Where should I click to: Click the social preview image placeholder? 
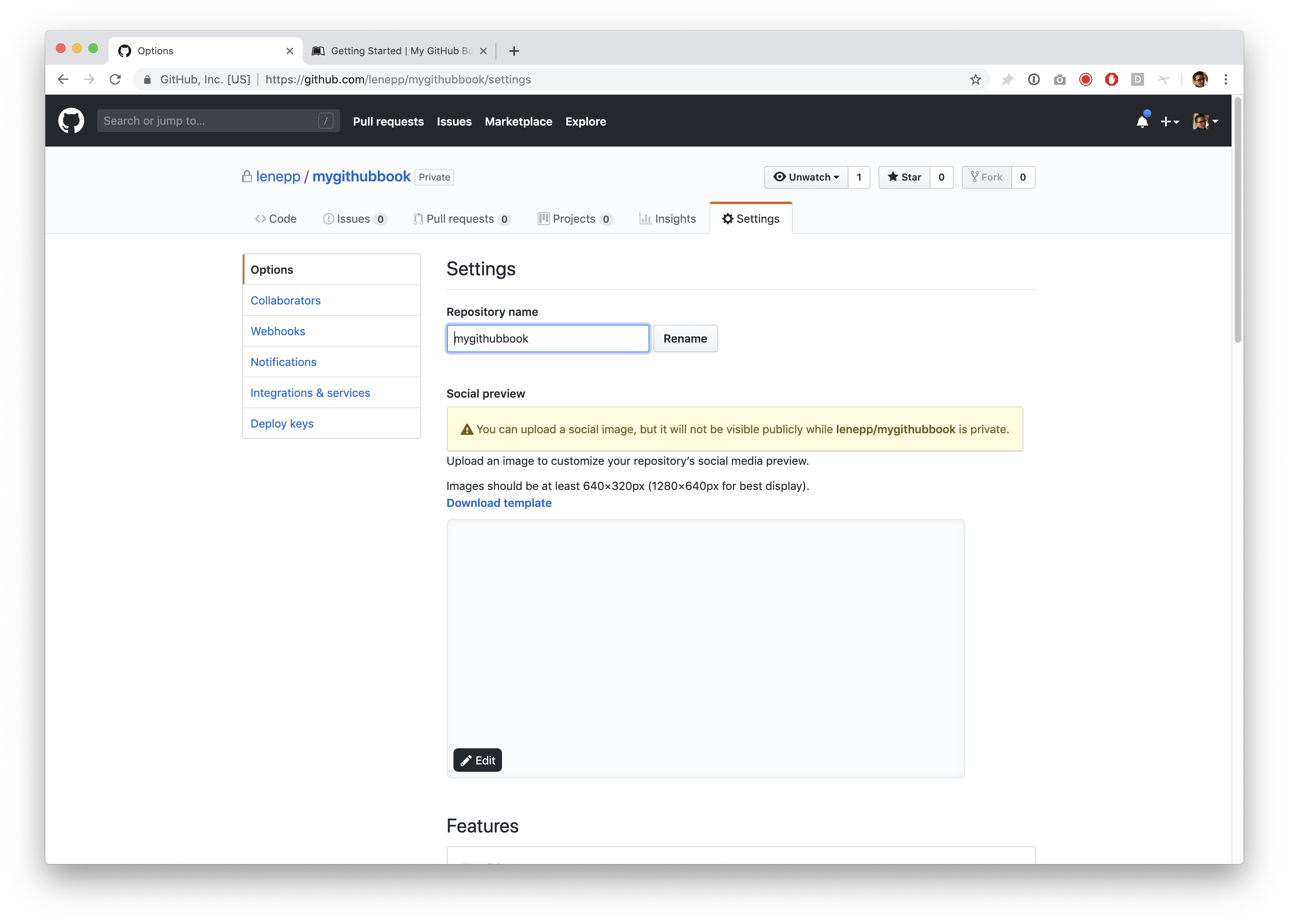[x=705, y=648]
